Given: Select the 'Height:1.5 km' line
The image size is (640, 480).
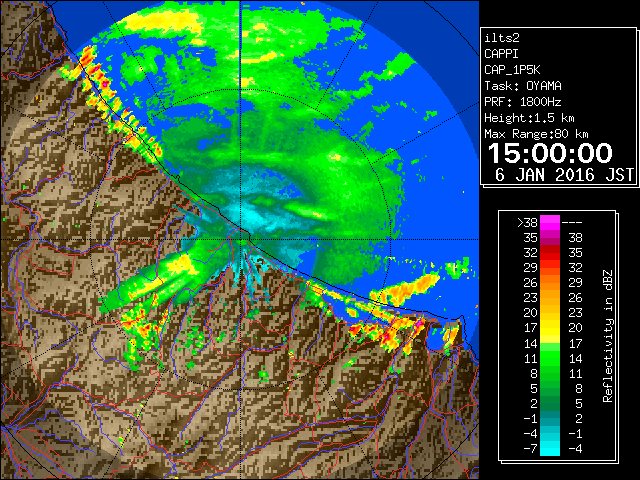Looking at the screenshot, I should pos(529,118).
